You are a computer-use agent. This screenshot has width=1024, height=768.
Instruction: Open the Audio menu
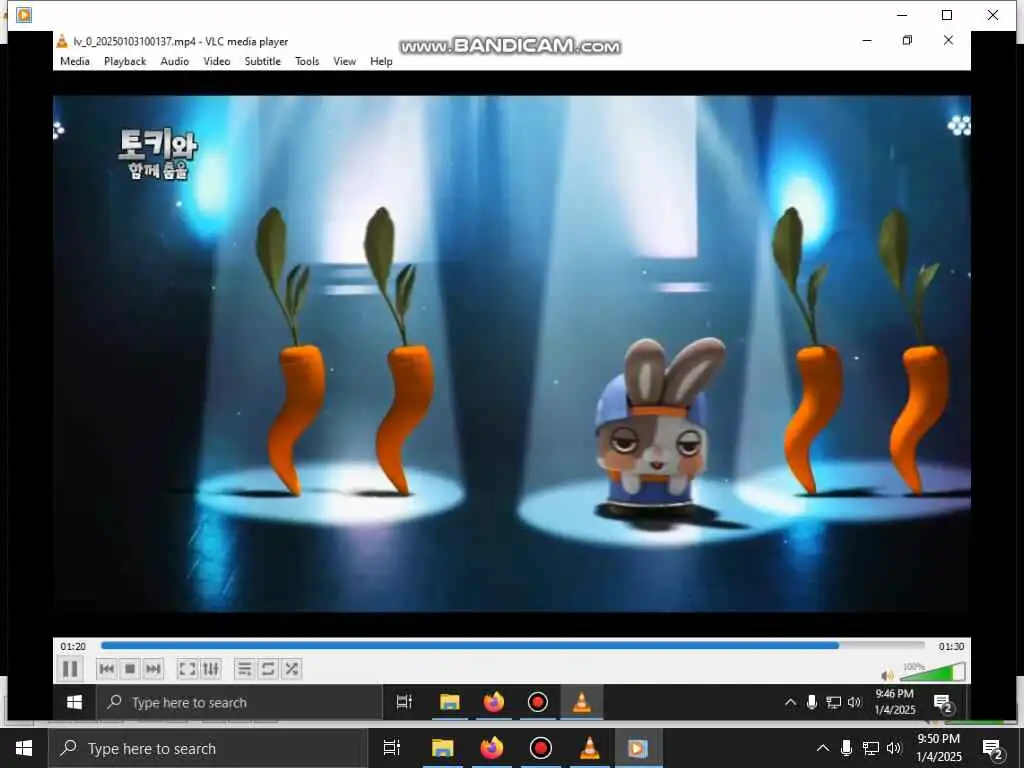pyautogui.click(x=174, y=61)
